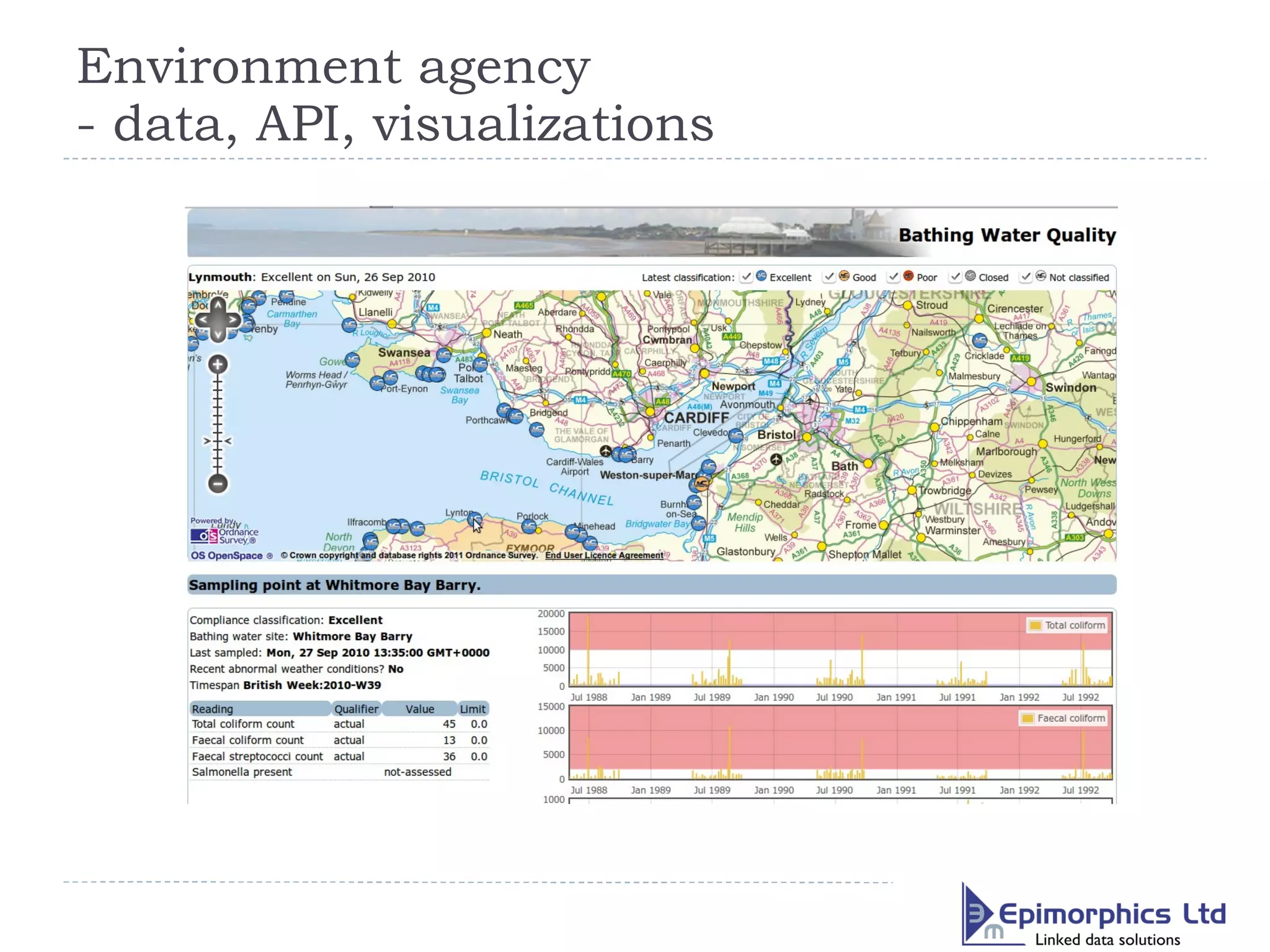Image resolution: width=1270 pixels, height=952 pixels.
Task: Select the bathing water marker at Porlock
Action: 529,527
